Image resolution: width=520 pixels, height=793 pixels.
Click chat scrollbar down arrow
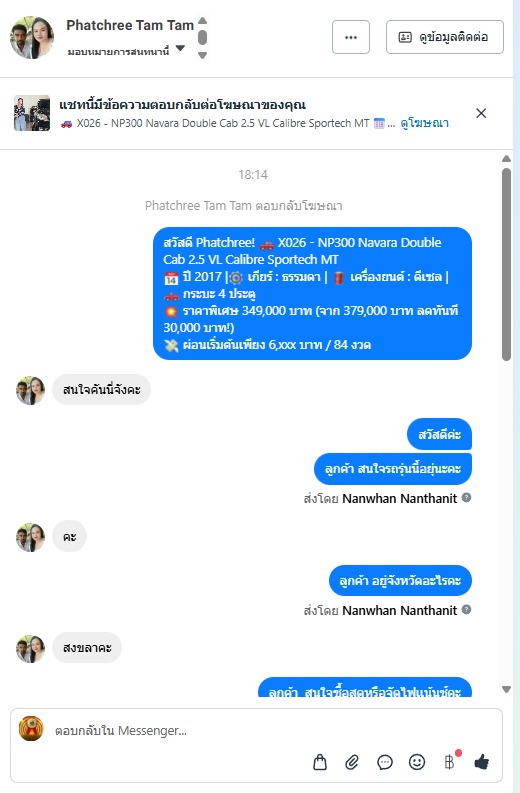click(506, 689)
